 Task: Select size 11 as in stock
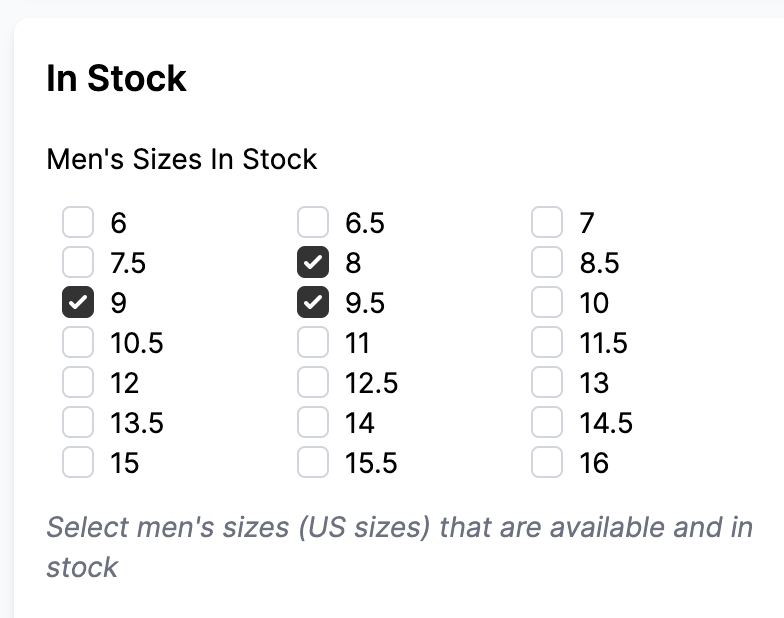click(313, 343)
